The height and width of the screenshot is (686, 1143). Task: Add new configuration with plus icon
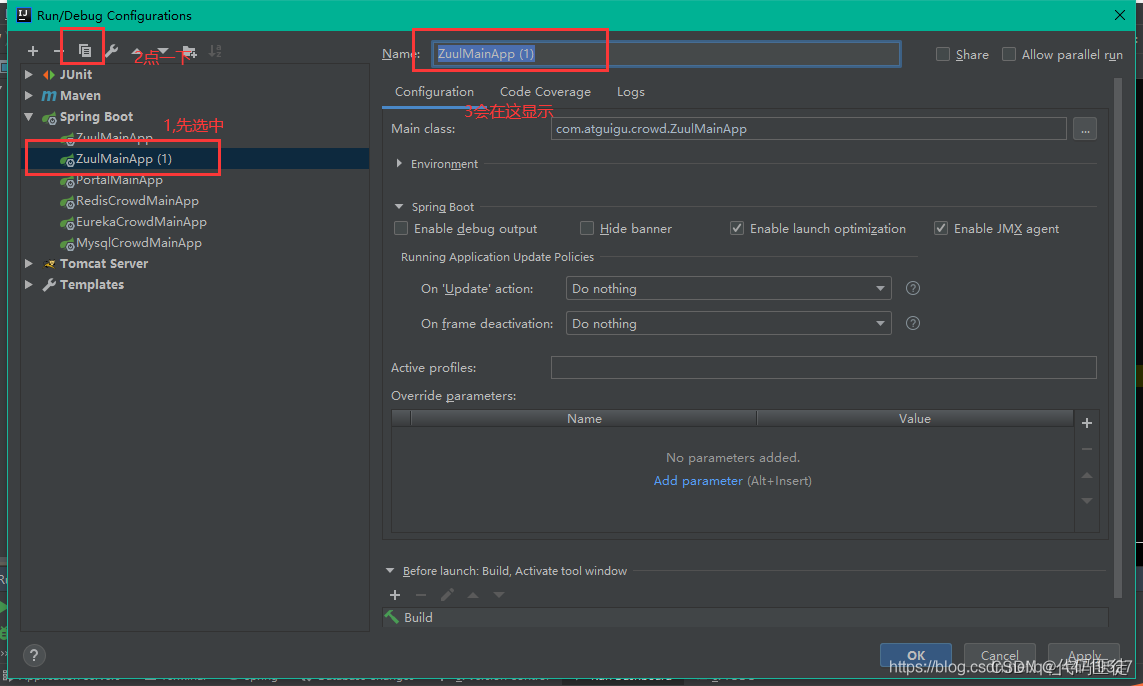(33, 51)
